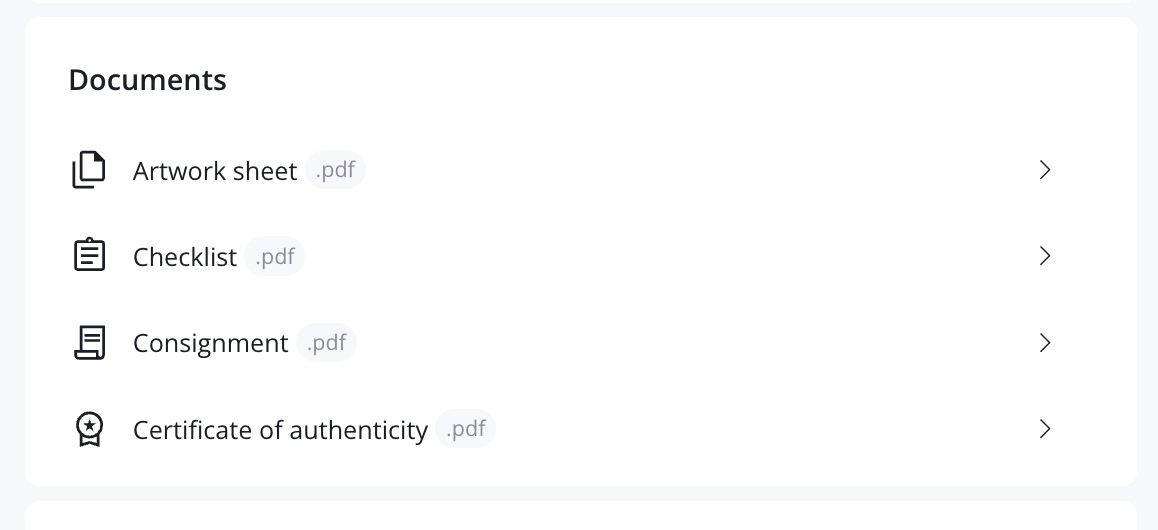Viewport: 1158px width, 530px height.
Task: Expand Checklist using its right chevron
Action: click(1044, 256)
